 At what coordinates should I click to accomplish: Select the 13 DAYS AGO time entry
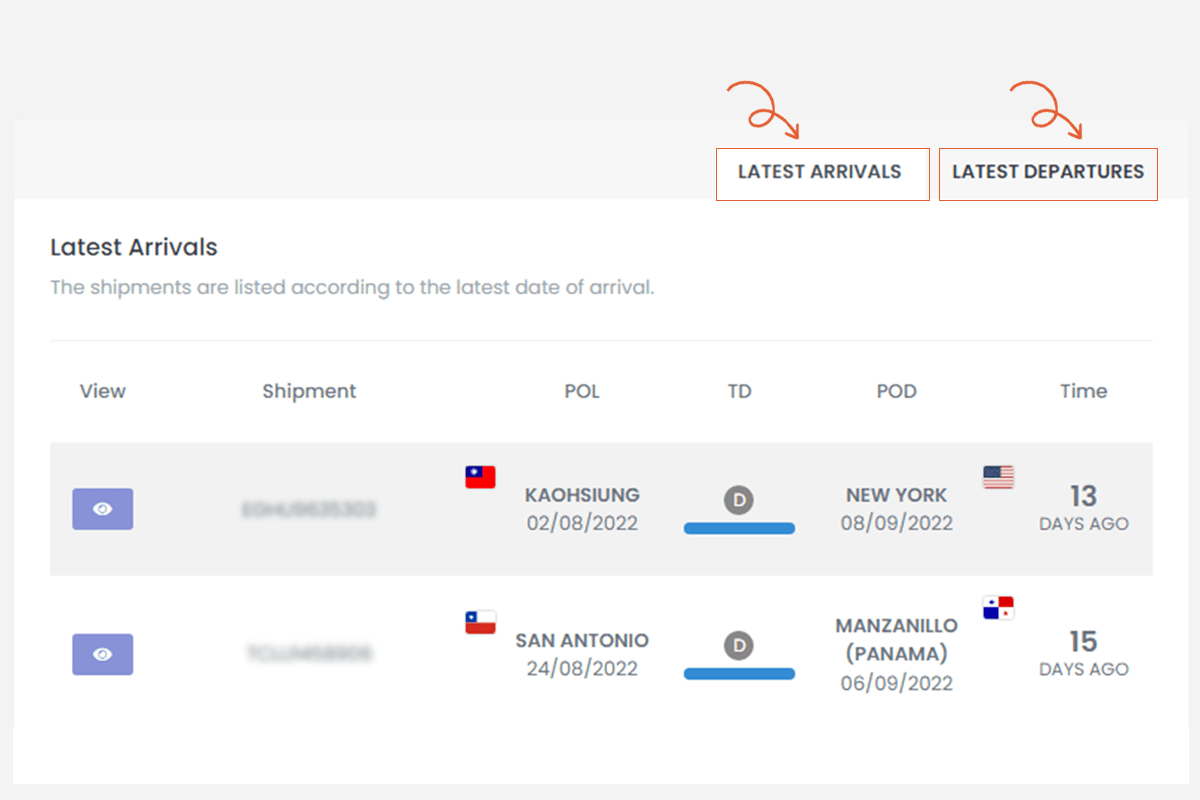tap(1084, 508)
